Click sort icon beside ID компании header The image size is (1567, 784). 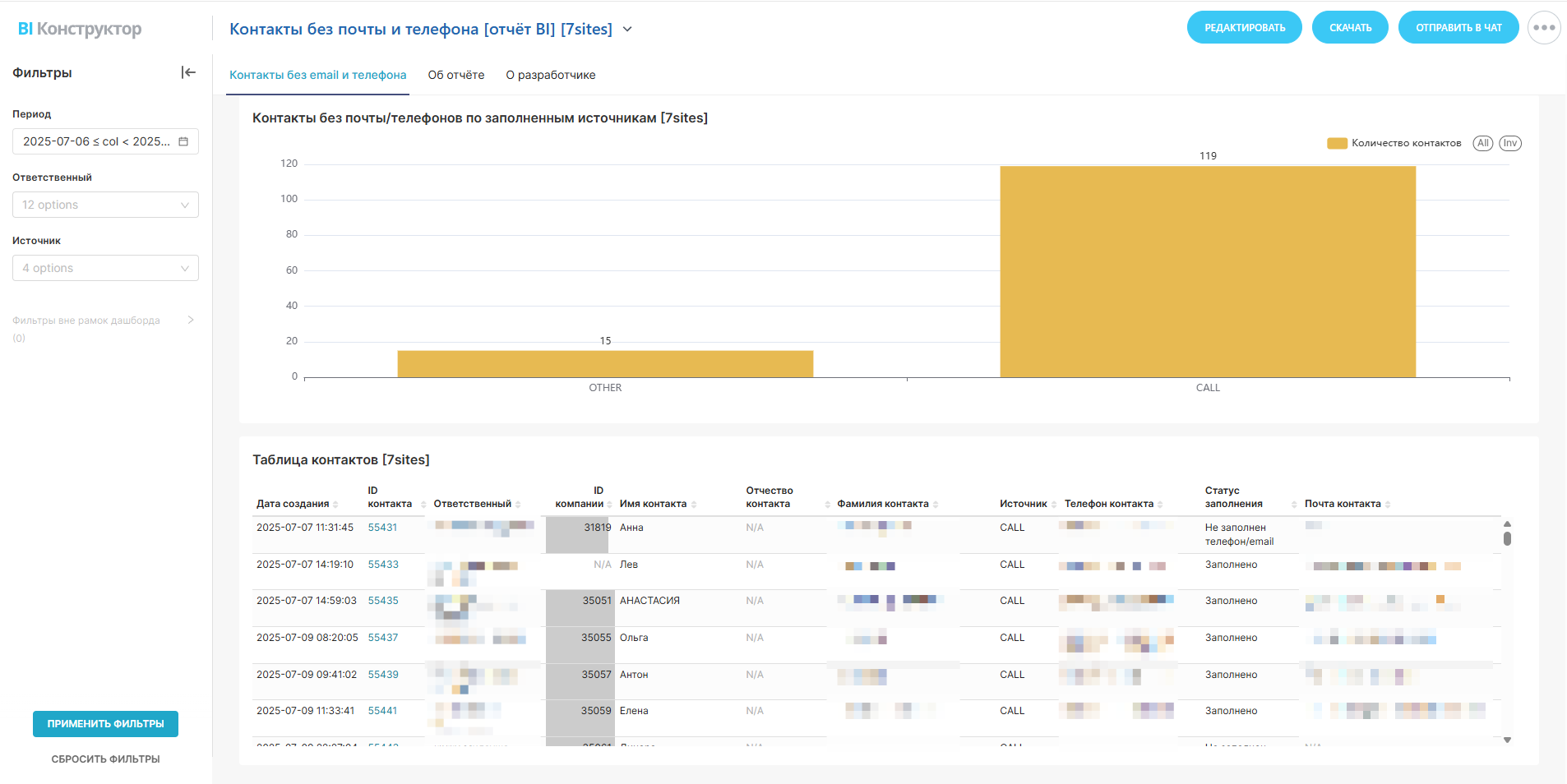click(x=609, y=505)
